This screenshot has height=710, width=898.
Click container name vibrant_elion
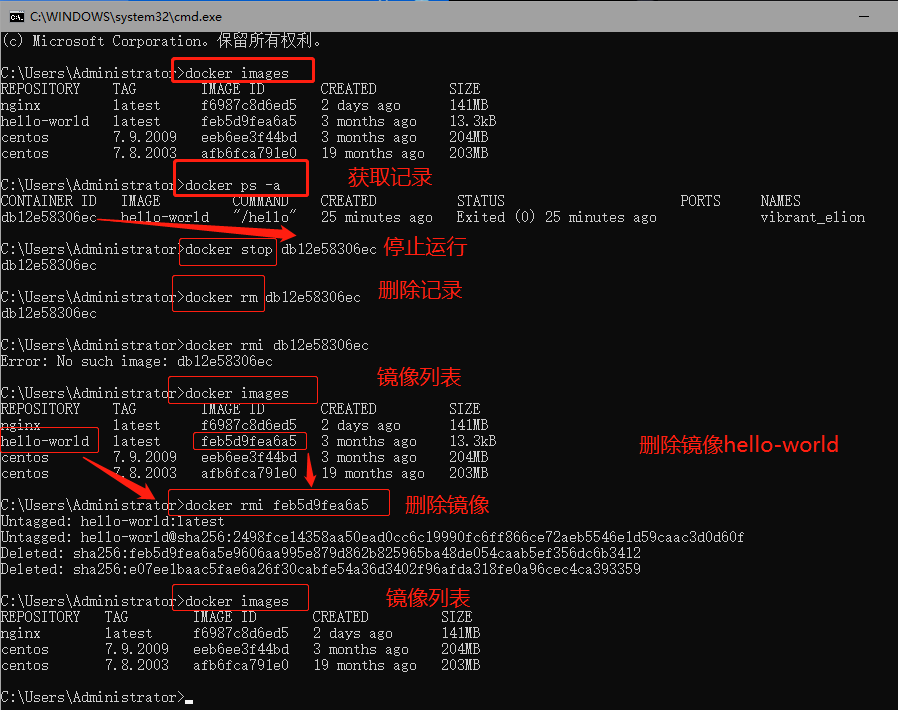coord(812,218)
